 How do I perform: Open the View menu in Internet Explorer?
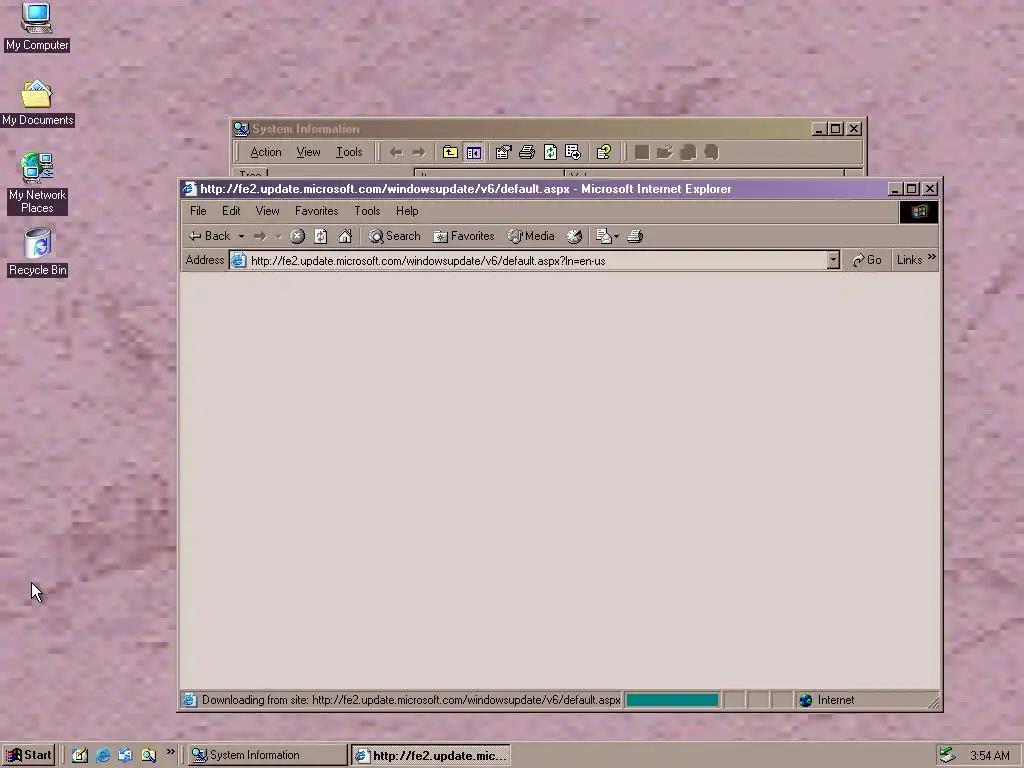tap(267, 211)
